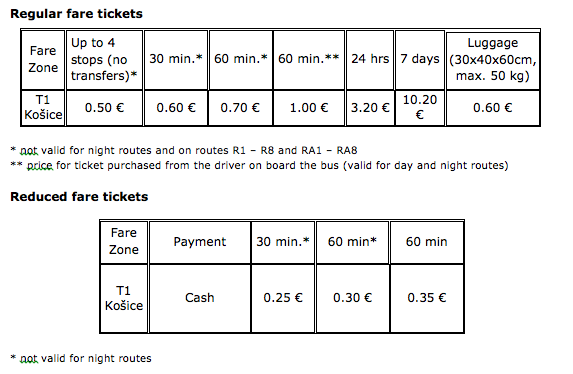Click the Regular fare tickets heading
The image size is (573, 374).
coord(76,14)
